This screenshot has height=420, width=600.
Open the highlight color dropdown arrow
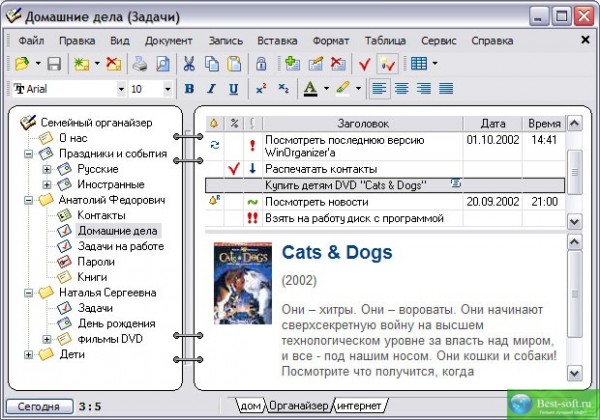(359, 89)
